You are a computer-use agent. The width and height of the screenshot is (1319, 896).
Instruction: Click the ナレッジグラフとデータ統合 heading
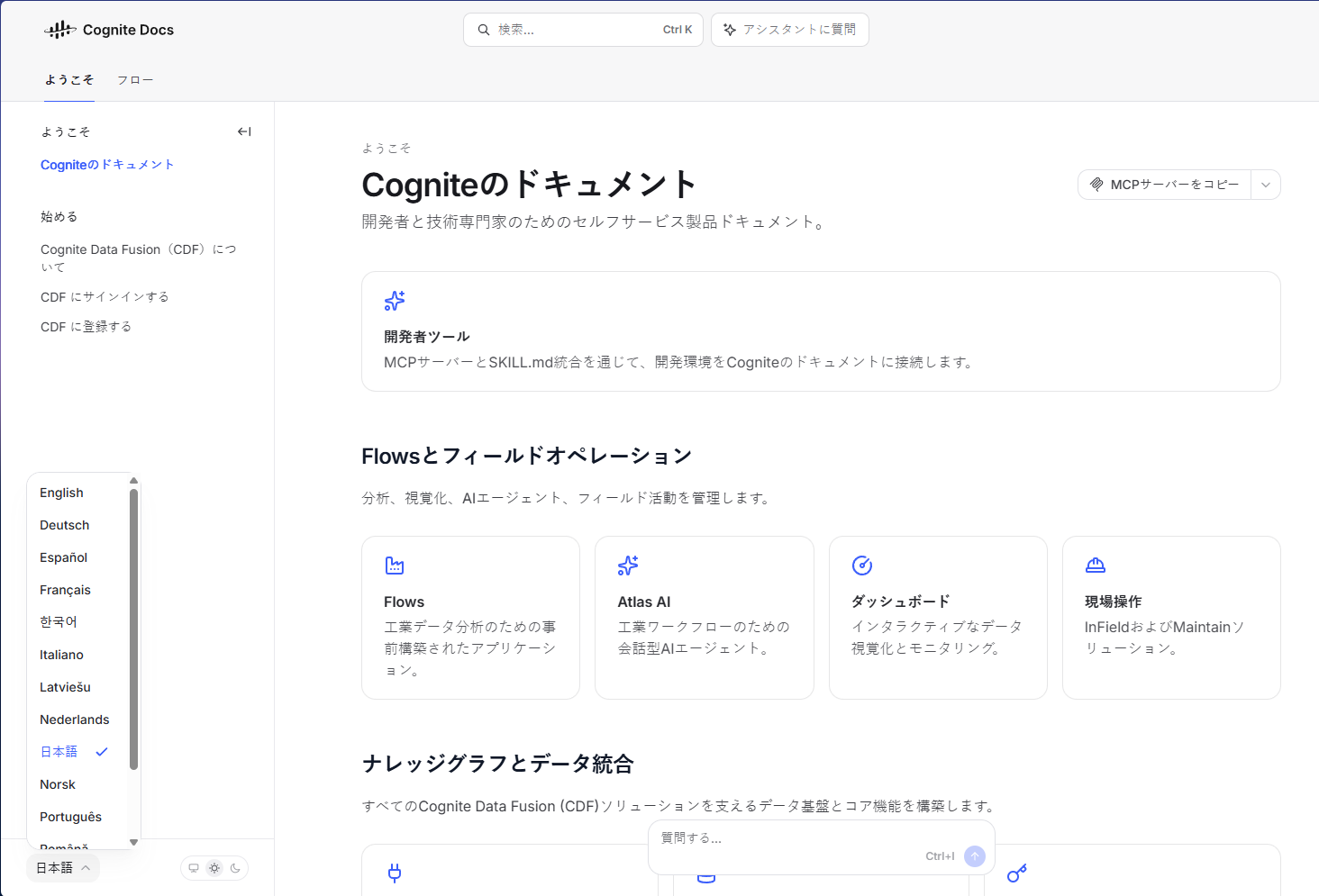click(x=498, y=765)
